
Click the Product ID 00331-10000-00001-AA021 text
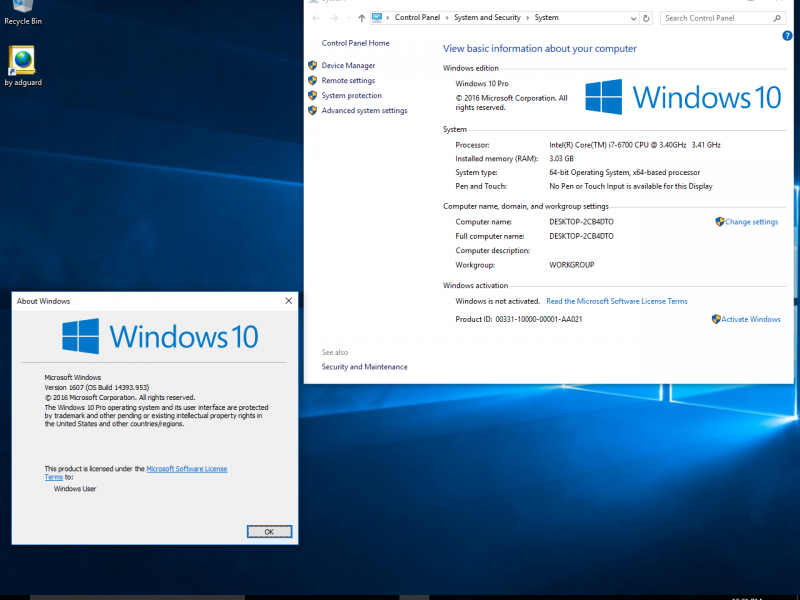519,319
